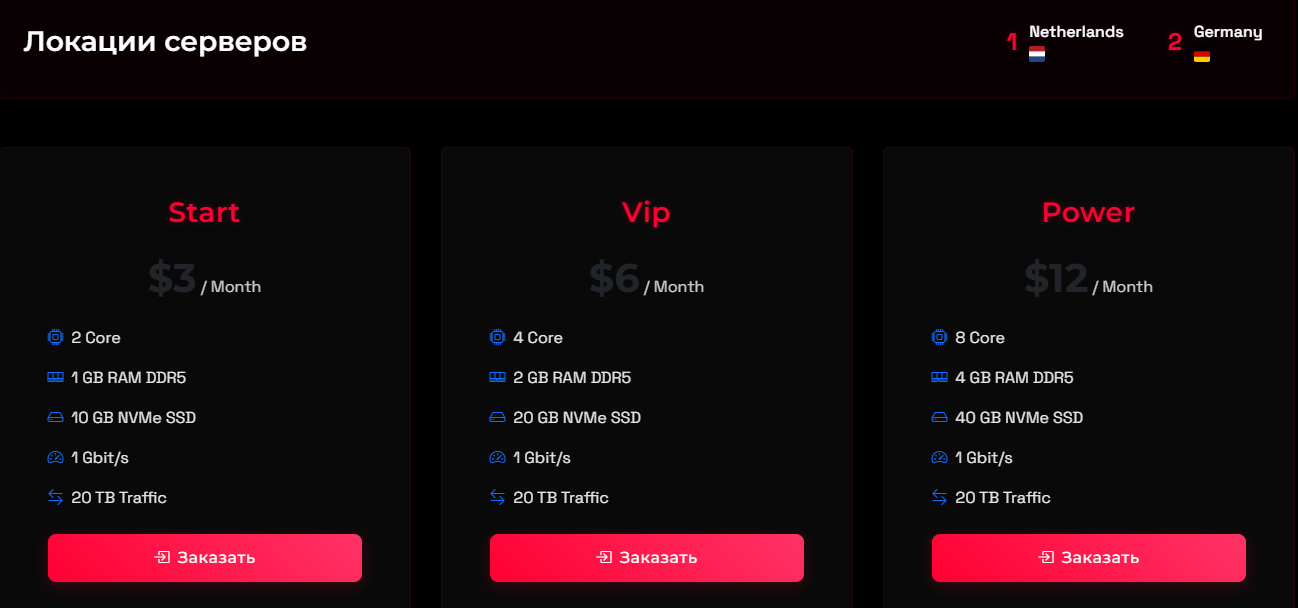Click the traffic arrows icon in Vip plan

497,497
